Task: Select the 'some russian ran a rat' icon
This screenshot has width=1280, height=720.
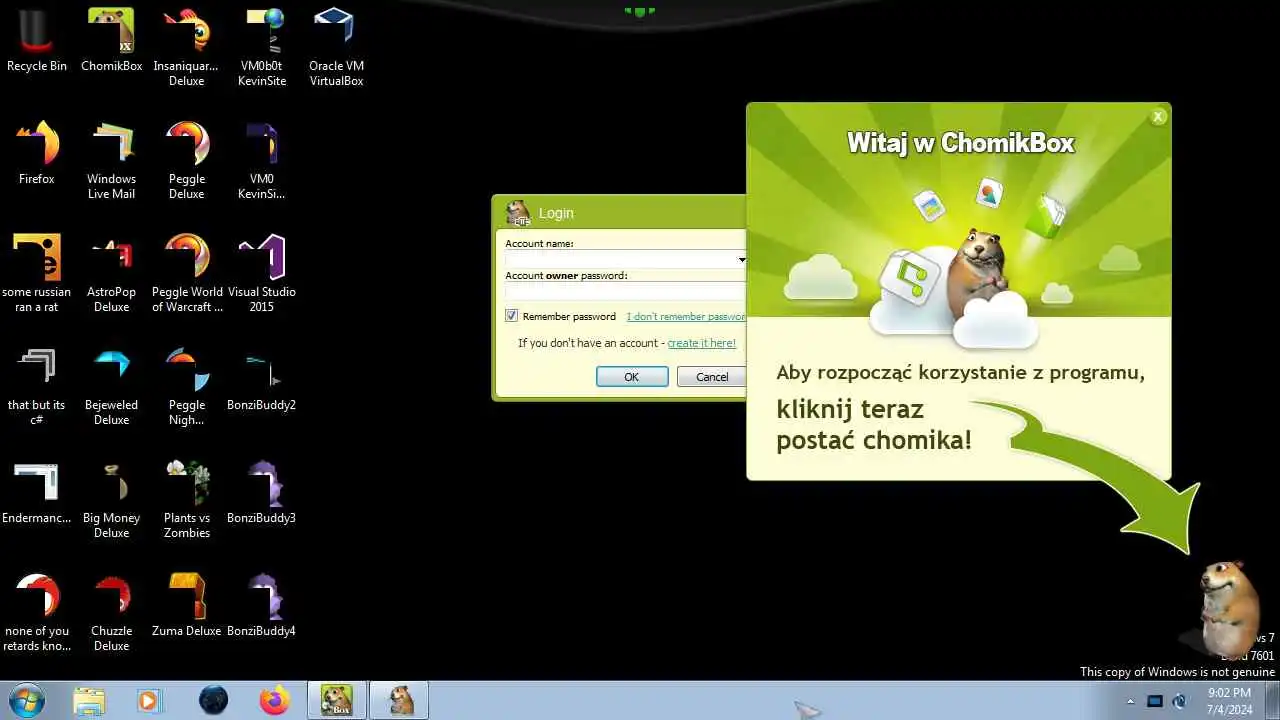Action: [x=37, y=274]
